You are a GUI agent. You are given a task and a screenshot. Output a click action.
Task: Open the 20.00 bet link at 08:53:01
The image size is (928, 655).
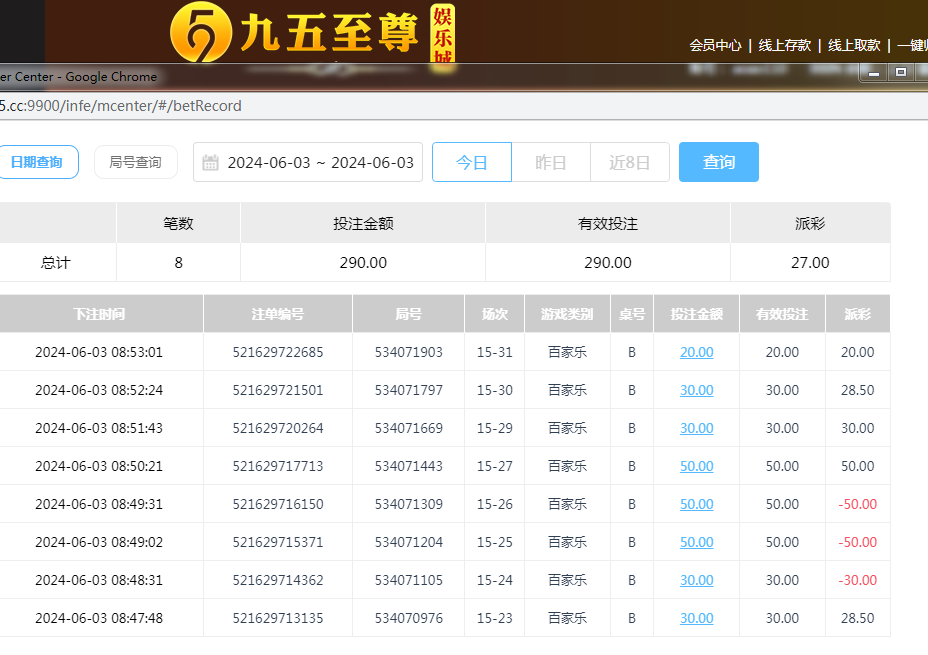point(696,352)
